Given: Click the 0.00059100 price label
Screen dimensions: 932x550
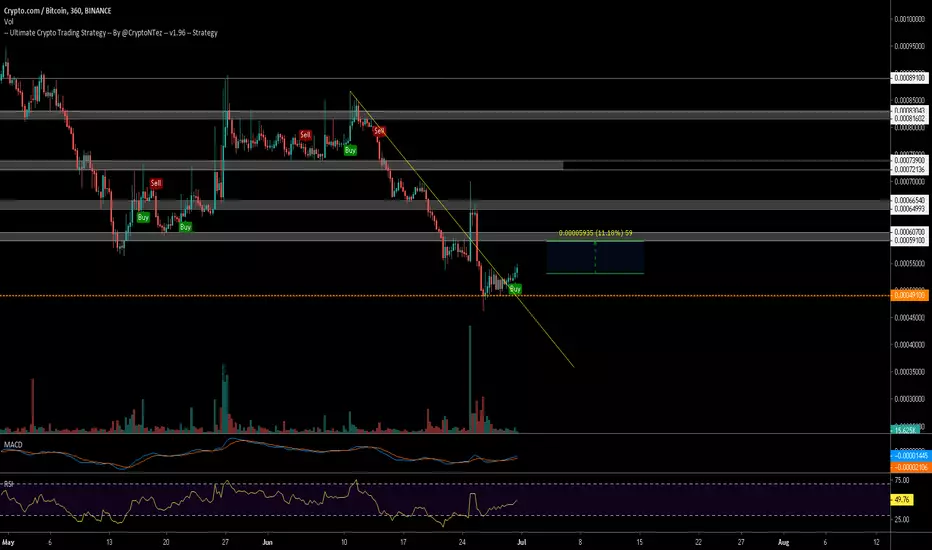Looking at the screenshot, I should coord(910,241).
